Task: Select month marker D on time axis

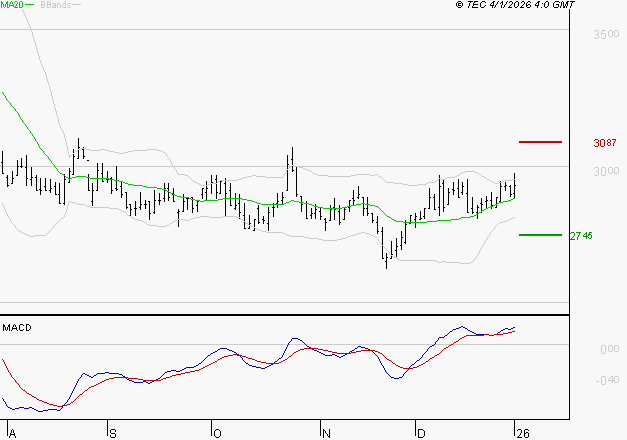Action: click(421, 433)
